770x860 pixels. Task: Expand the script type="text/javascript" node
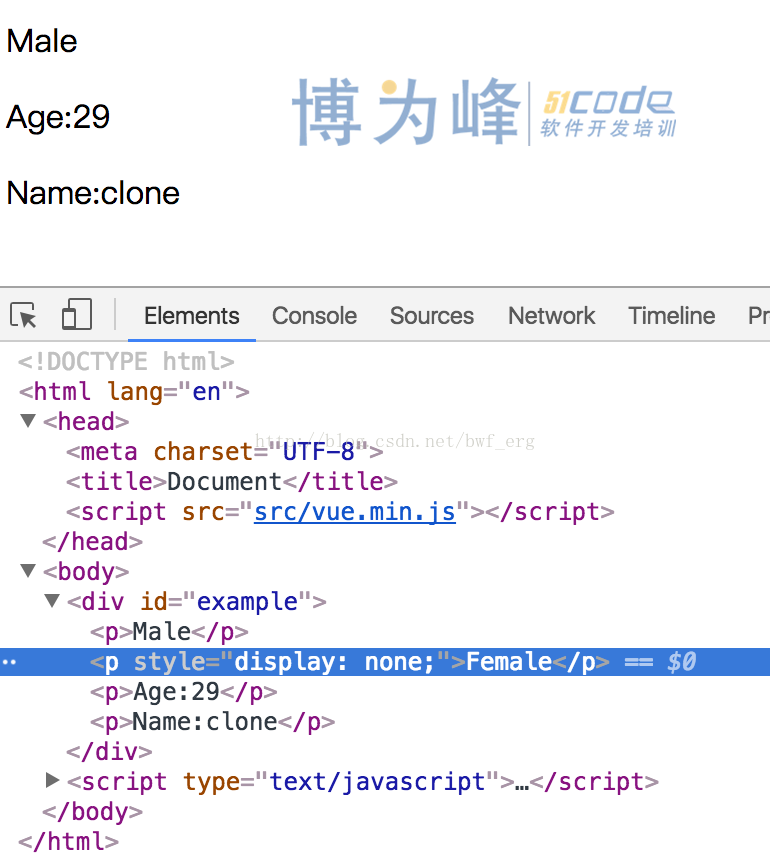52,780
